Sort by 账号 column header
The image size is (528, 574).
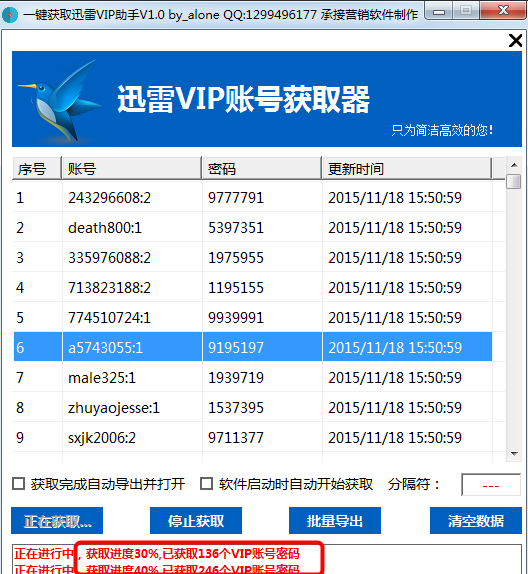pos(132,169)
